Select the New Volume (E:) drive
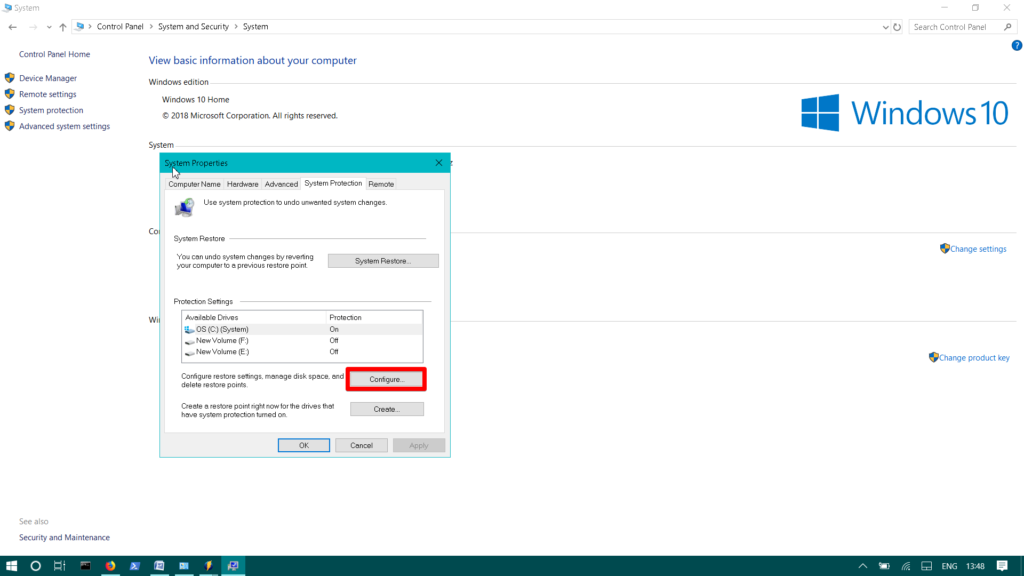This screenshot has width=1024, height=576. point(302,352)
